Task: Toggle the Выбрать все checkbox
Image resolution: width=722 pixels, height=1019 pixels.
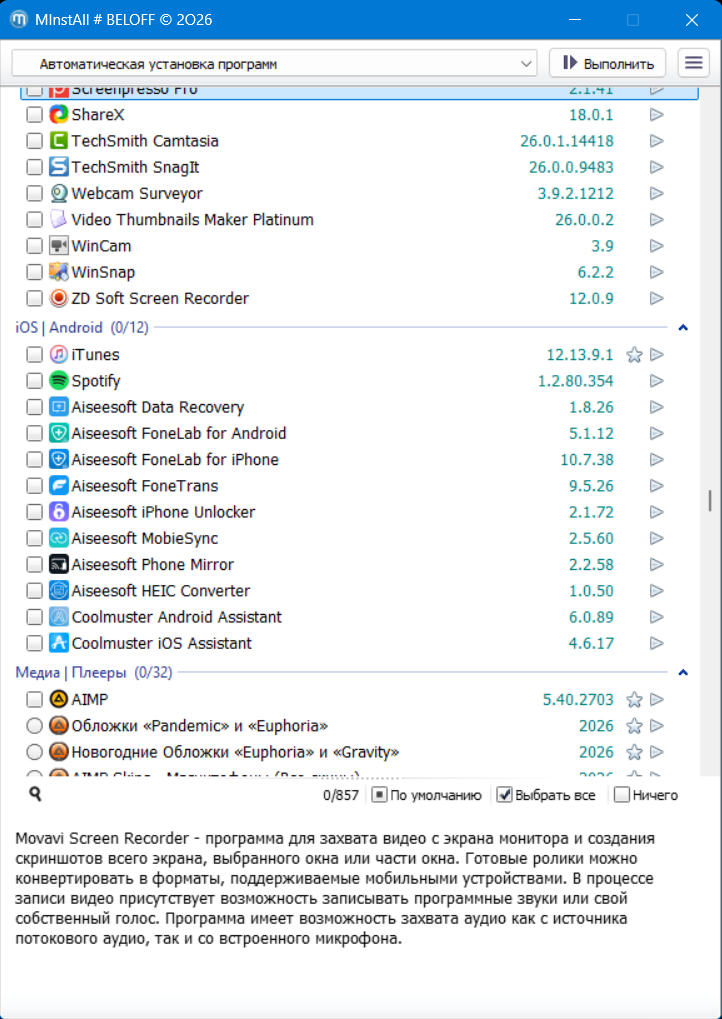Action: pos(504,795)
